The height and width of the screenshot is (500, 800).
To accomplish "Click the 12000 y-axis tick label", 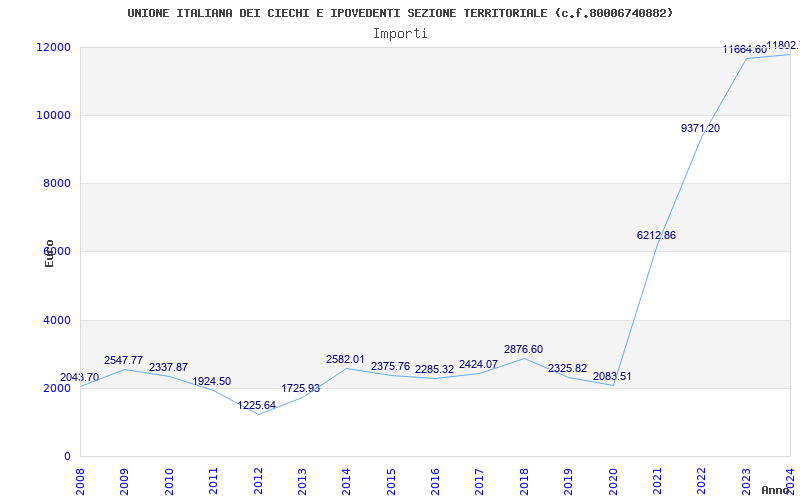I will click(x=52, y=47).
